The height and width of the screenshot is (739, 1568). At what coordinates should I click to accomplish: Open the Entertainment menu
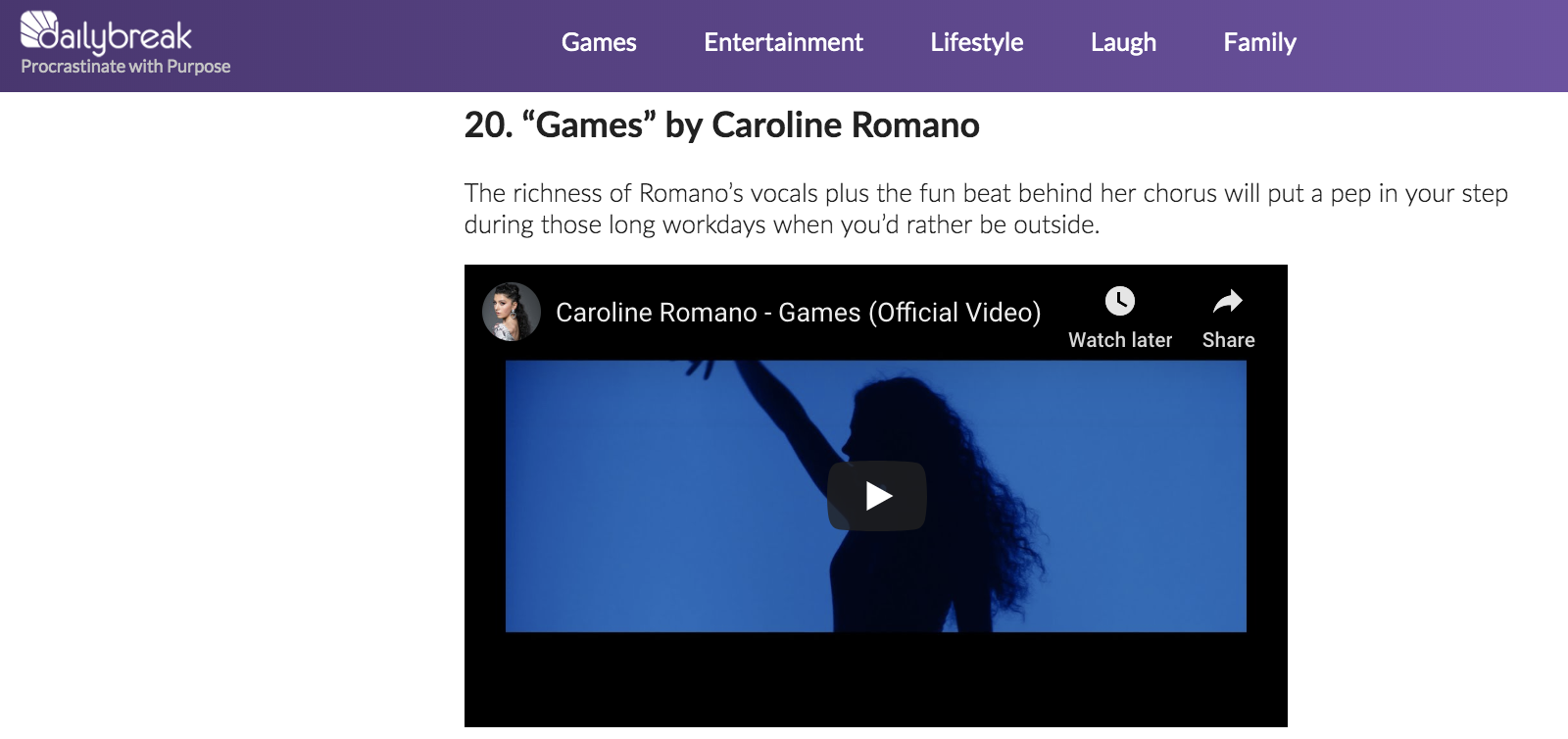[x=783, y=42]
